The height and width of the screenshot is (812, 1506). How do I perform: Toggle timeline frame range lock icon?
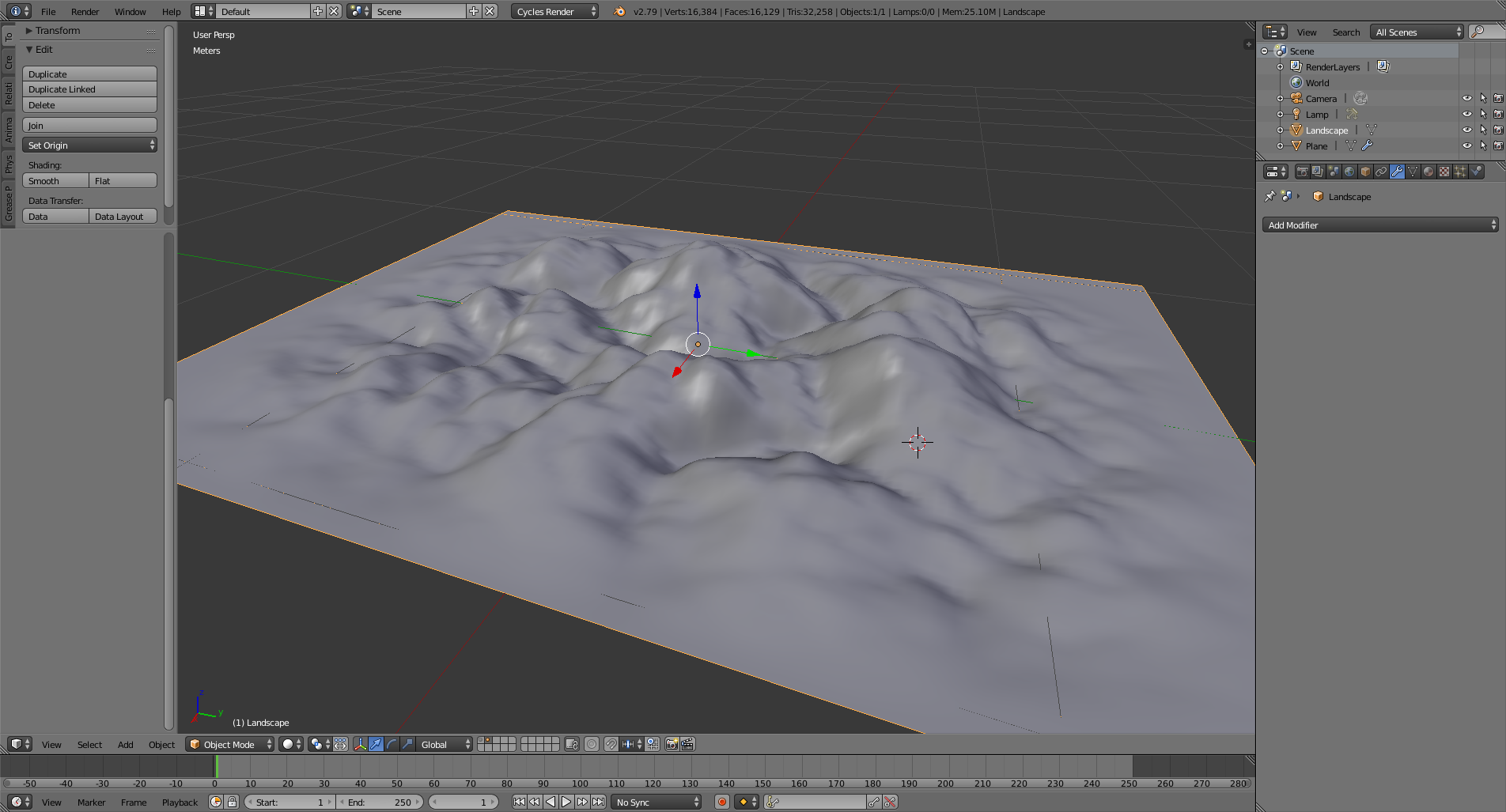pyautogui.click(x=232, y=802)
